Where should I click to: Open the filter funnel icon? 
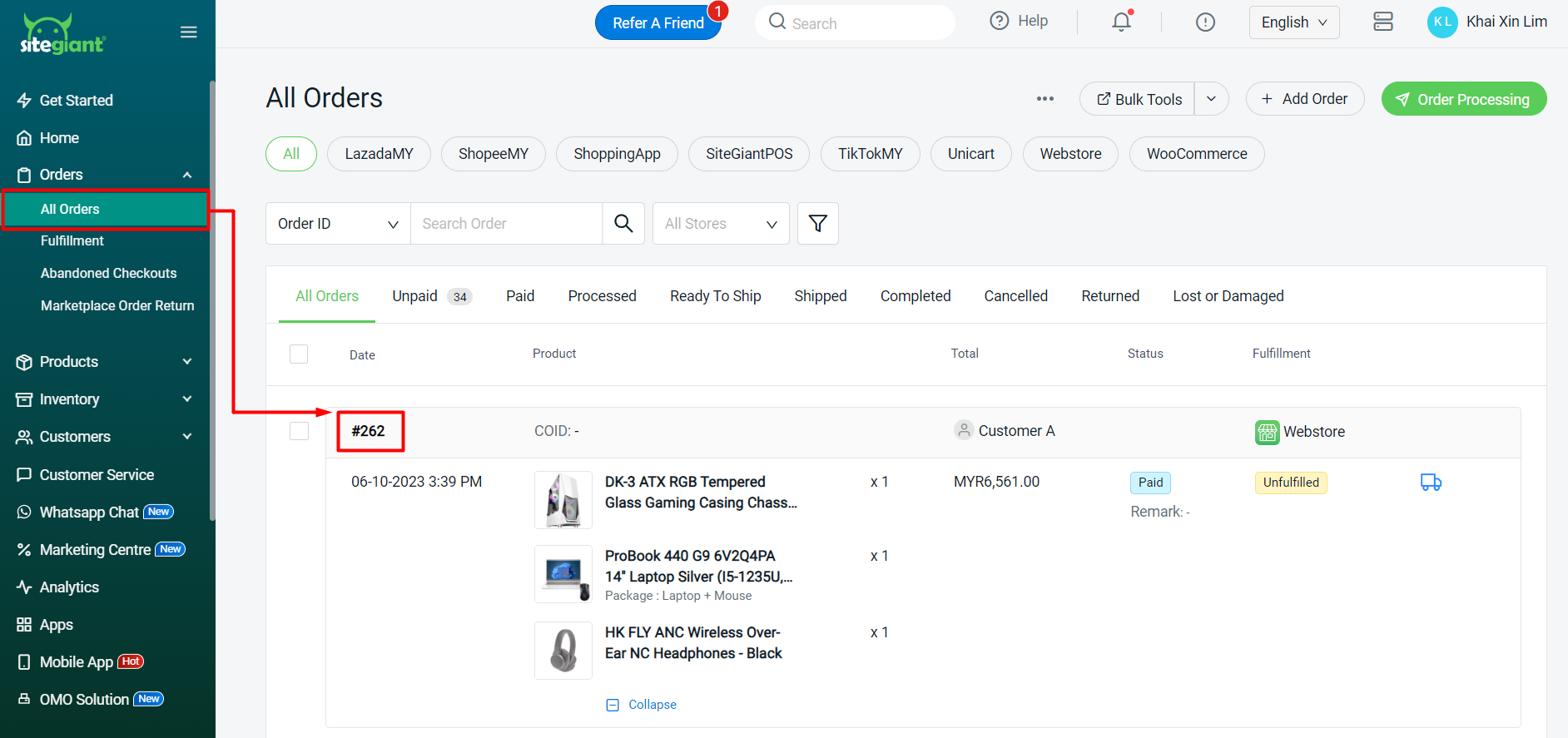pos(818,223)
